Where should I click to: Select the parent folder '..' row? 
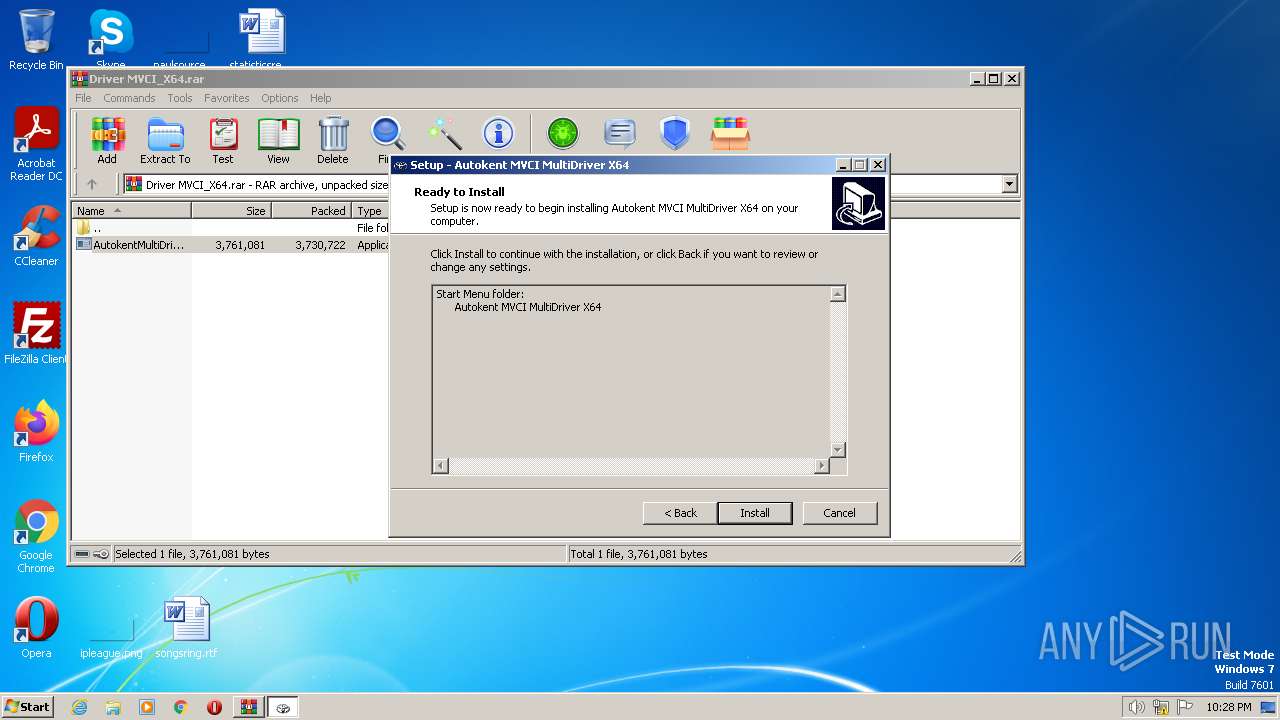click(x=232, y=228)
